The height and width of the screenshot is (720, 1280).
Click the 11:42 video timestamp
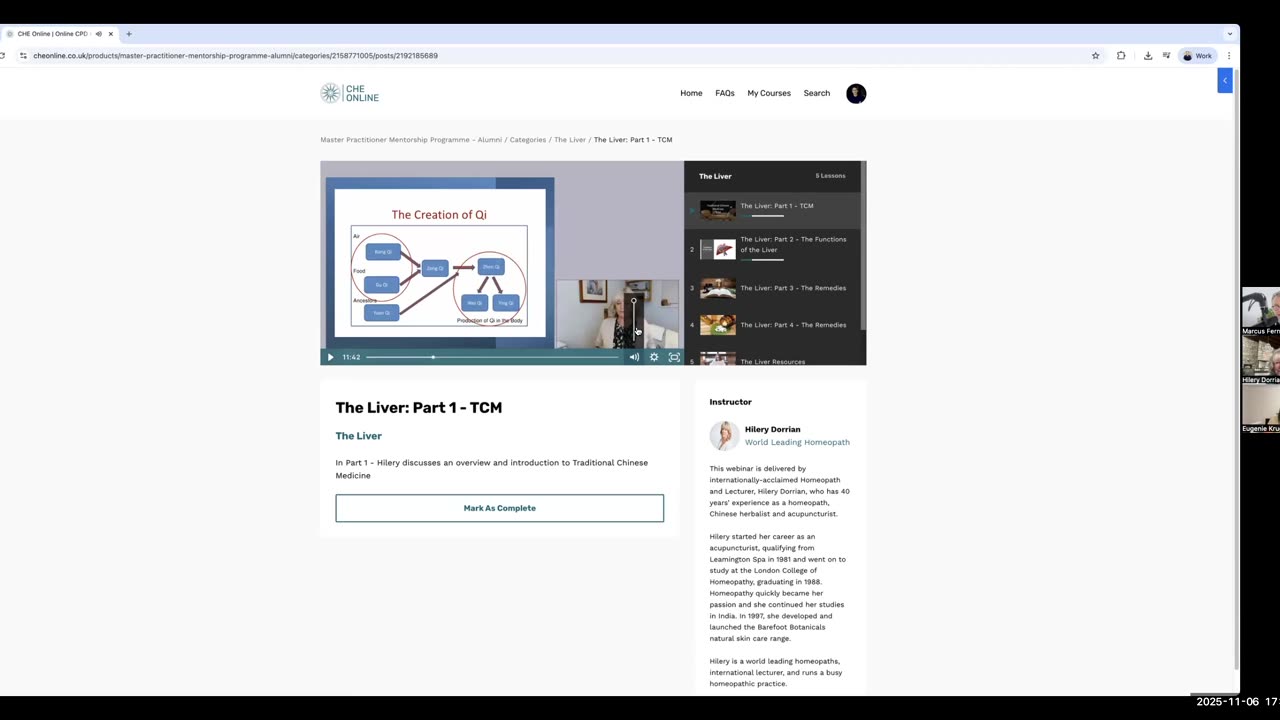[351, 357]
